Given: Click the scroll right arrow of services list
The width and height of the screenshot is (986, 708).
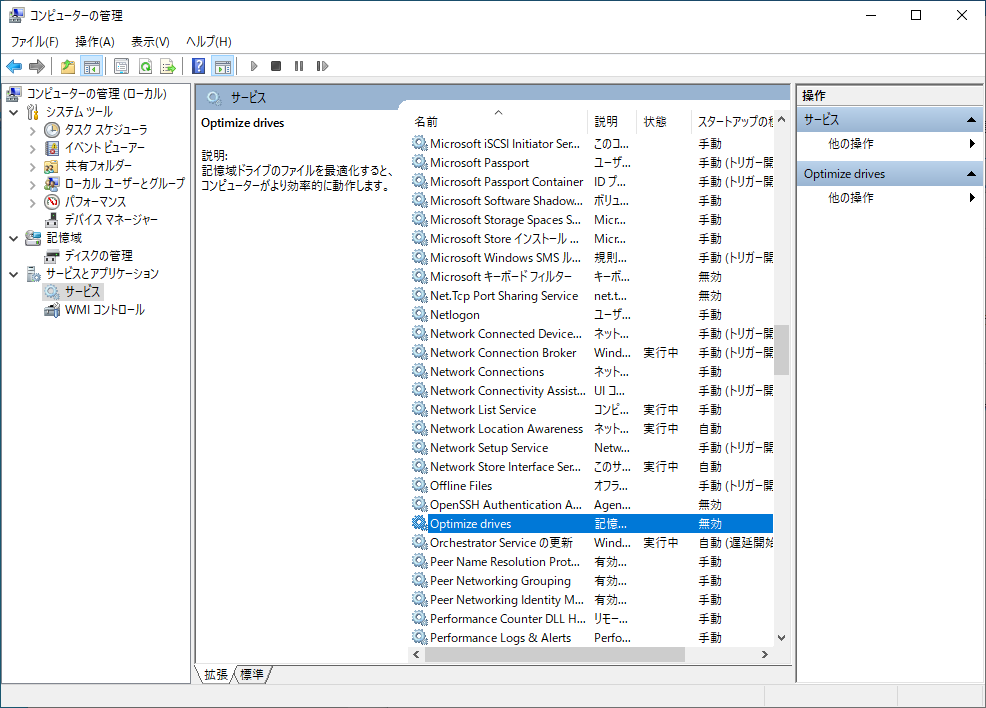Looking at the screenshot, I should click(x=765, y=655).
